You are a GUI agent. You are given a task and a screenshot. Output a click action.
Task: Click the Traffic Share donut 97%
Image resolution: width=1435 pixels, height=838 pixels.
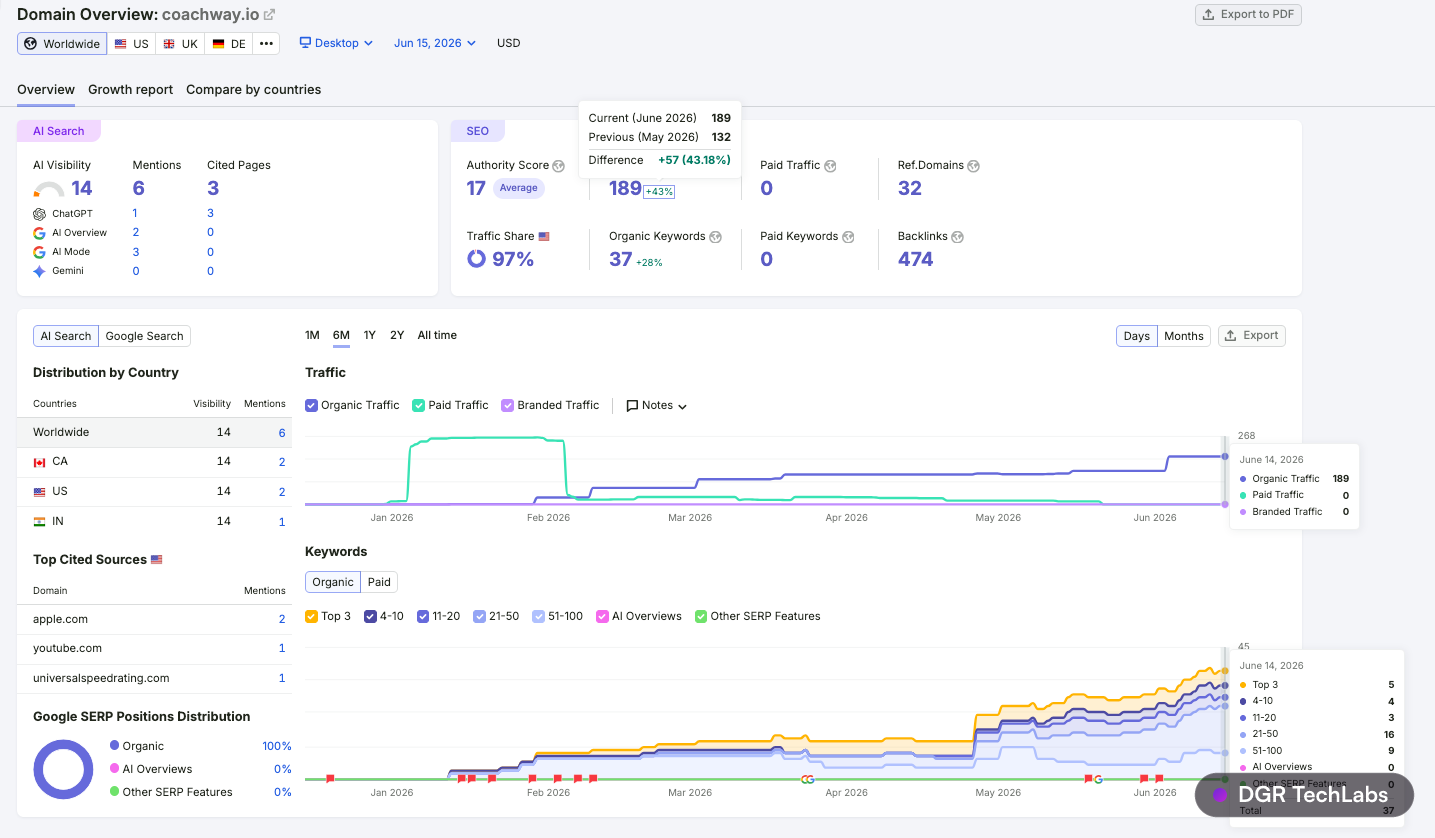tap(476, 259)
